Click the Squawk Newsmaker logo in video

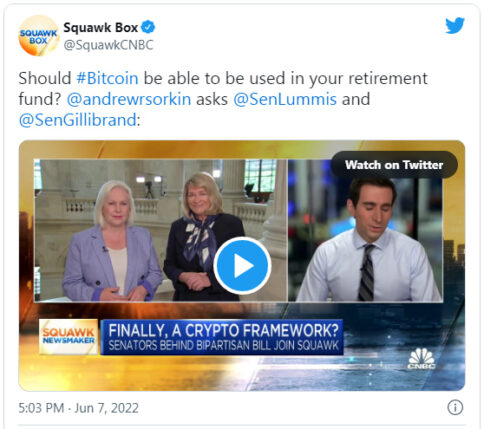point(68,336)
